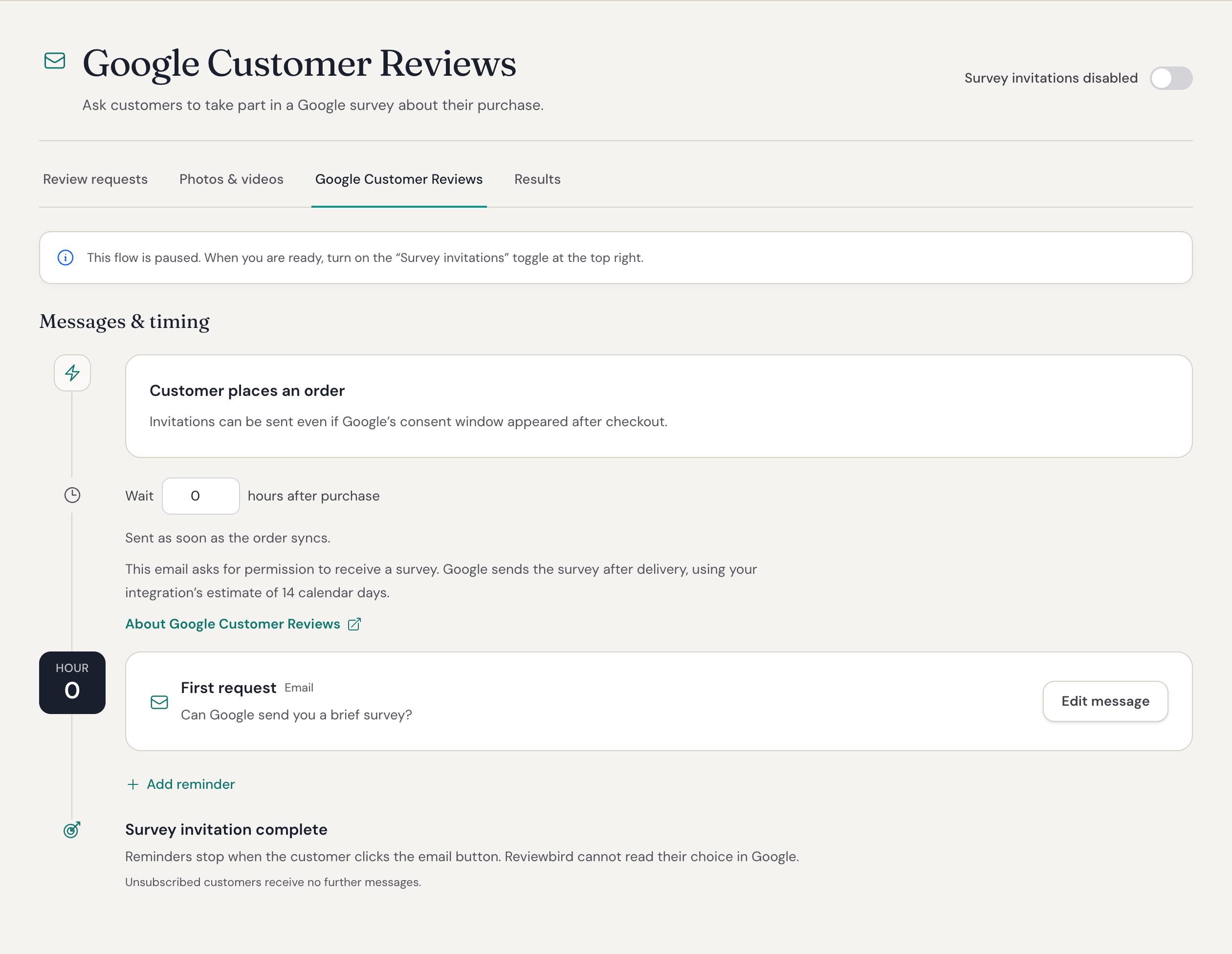Click the clock icon next to Wait
Screen dimensions: 1232x954
(x=72, y=496)
